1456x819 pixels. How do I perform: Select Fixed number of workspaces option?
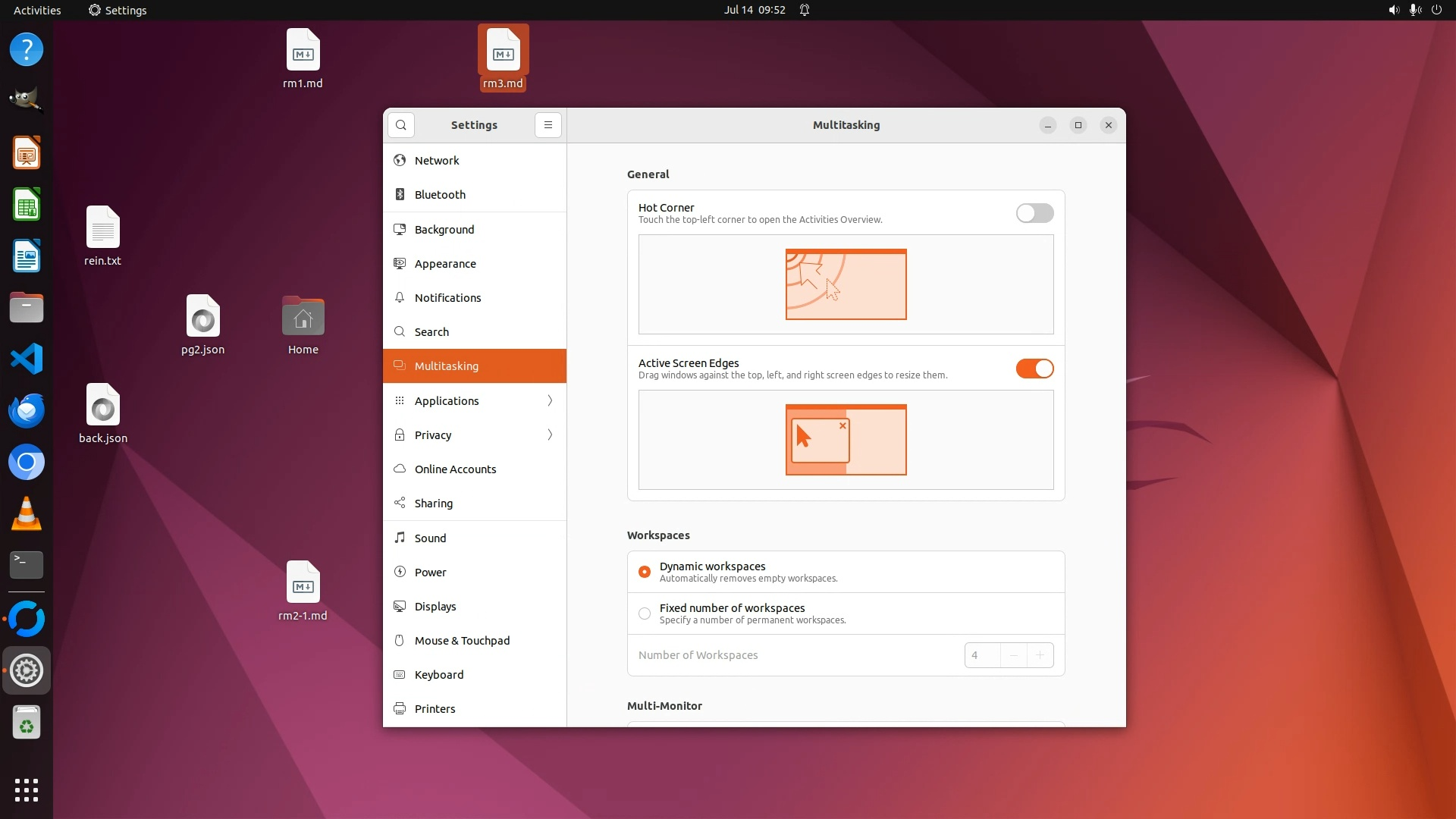point(645,613)
